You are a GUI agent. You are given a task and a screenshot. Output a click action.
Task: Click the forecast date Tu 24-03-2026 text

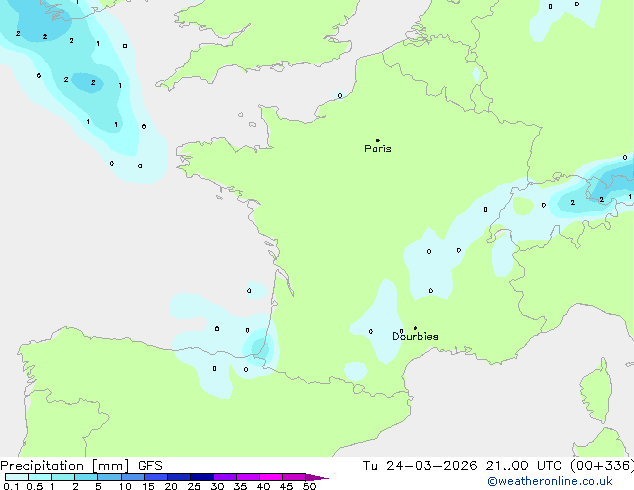(x=420, y=466)
